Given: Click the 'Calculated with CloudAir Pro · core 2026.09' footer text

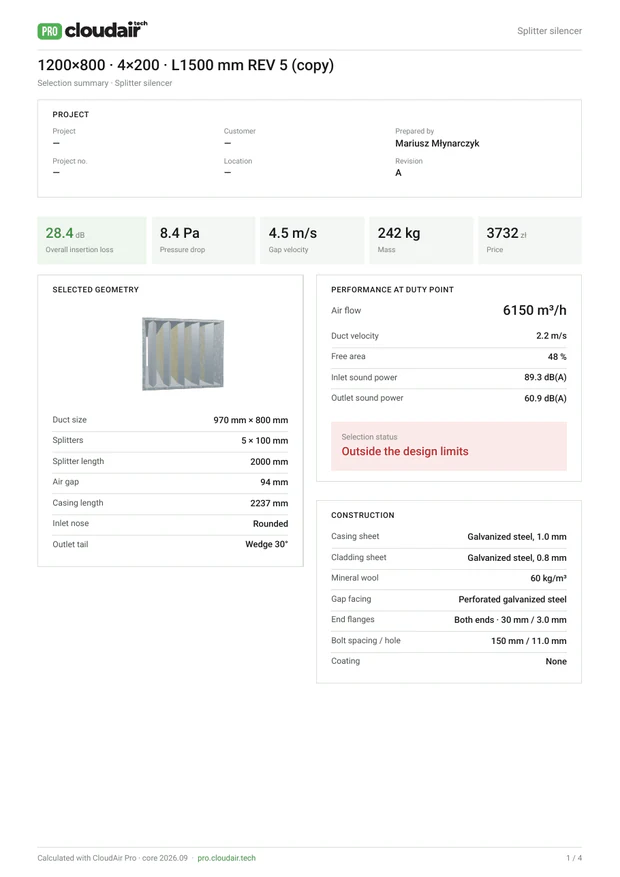Looking at the screenshot, I should point(112,857).
